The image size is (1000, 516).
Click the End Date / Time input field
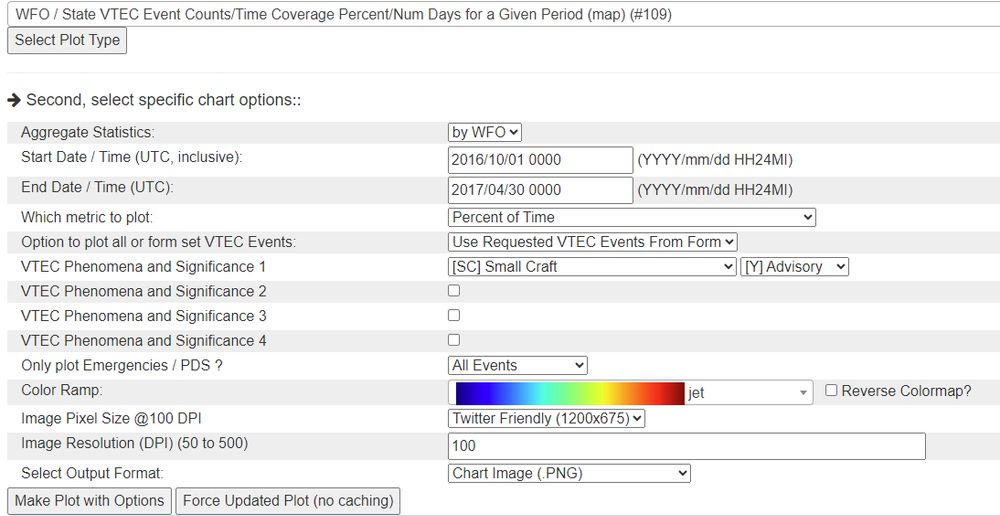[540, 190]
